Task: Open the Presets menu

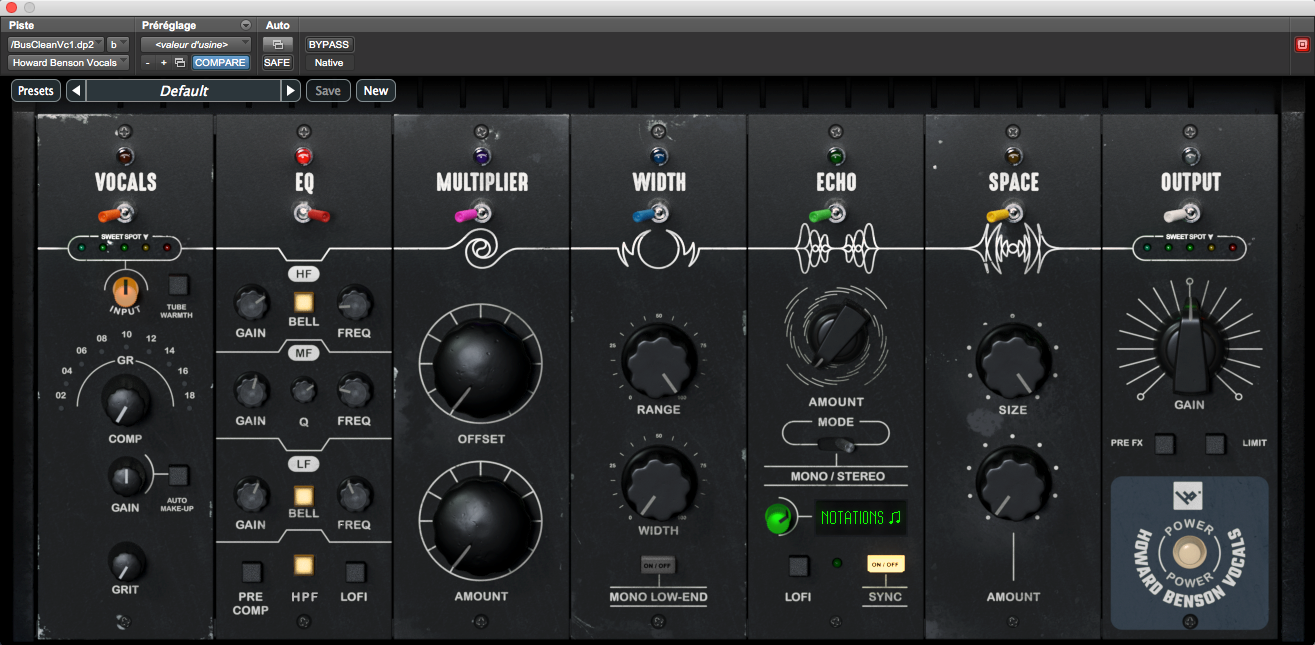Action: [x=35, y=90]
